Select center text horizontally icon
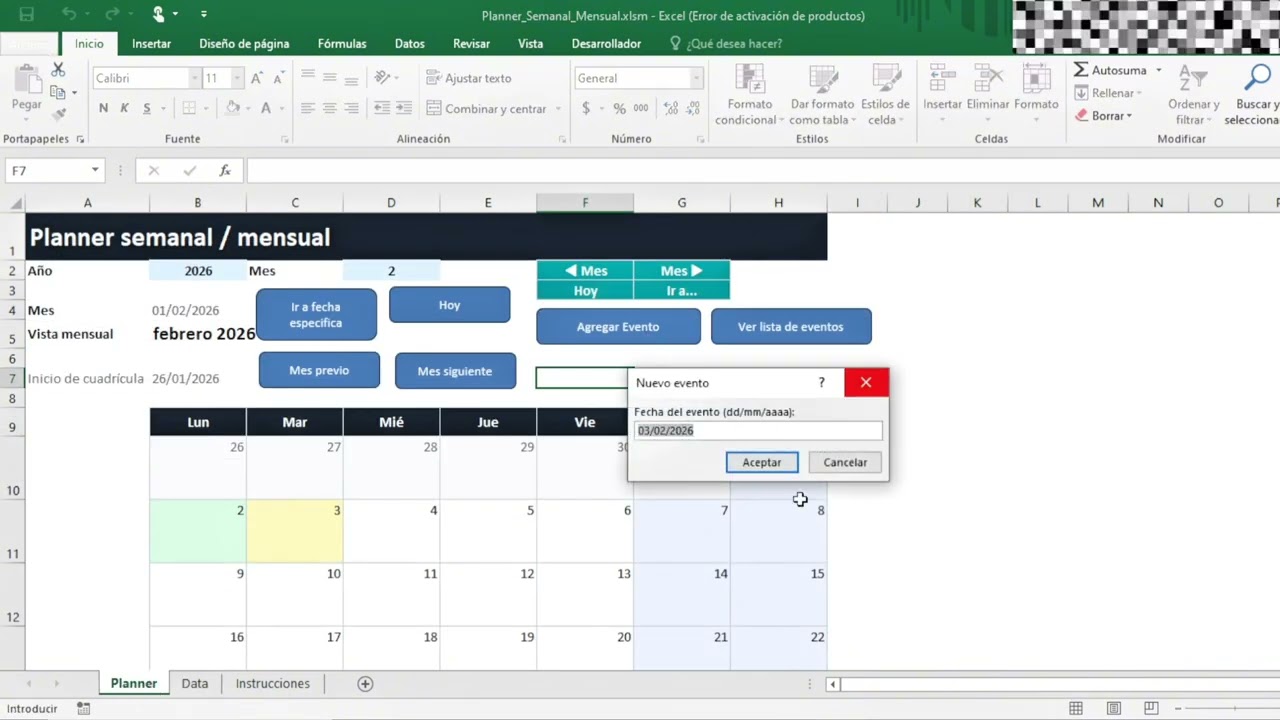 (x=329, y=108)
